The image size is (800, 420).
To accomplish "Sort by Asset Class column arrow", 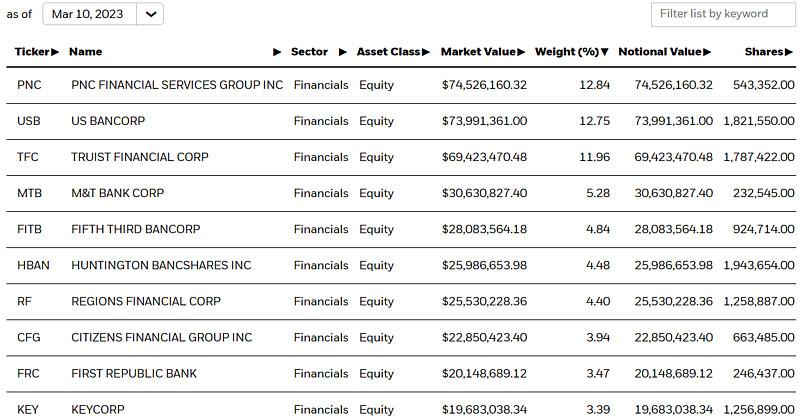I will pos(426,52).
